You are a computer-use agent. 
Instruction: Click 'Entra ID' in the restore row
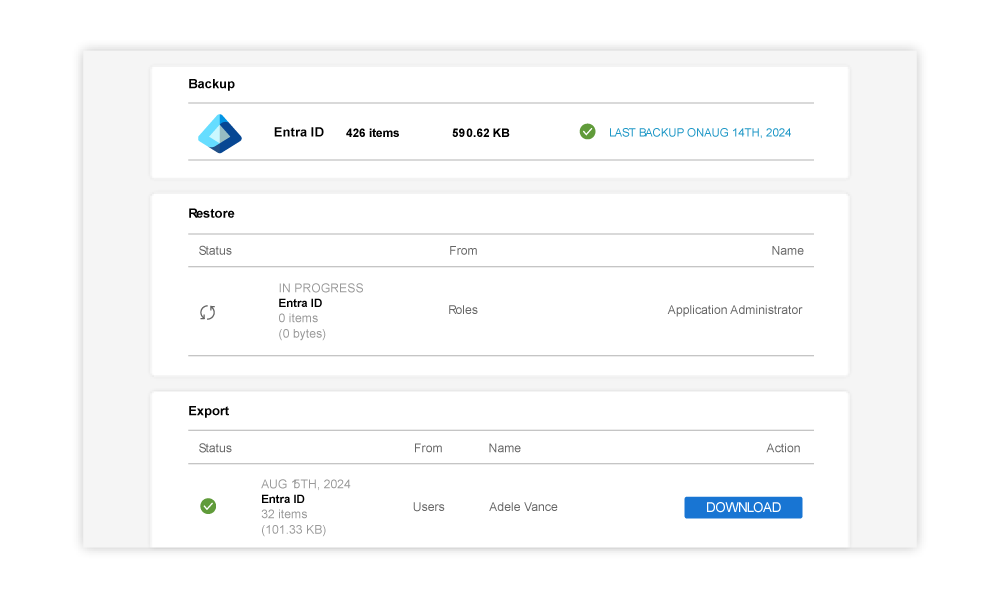300,303
